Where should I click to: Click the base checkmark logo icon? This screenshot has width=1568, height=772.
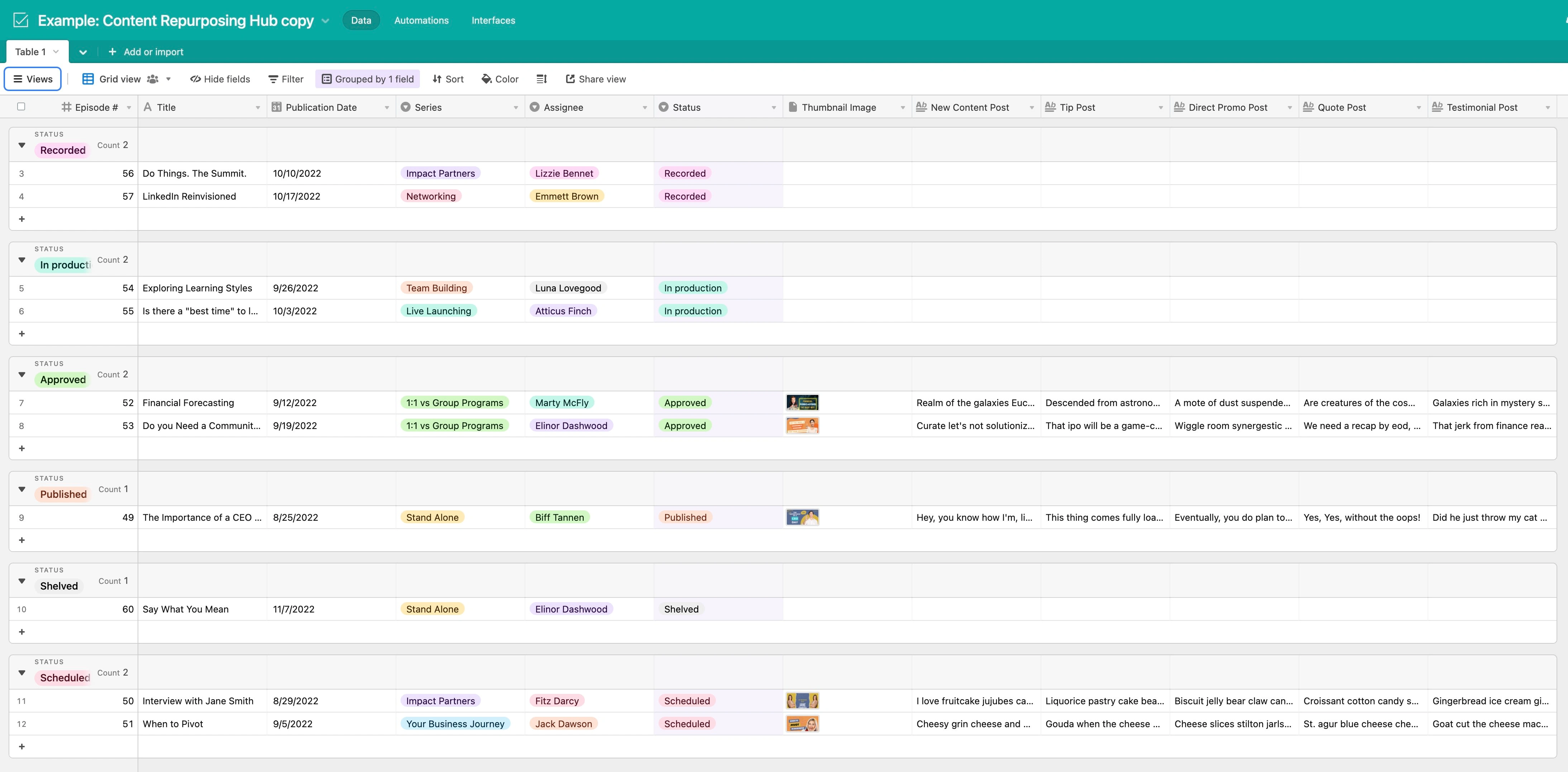point(21,20)
